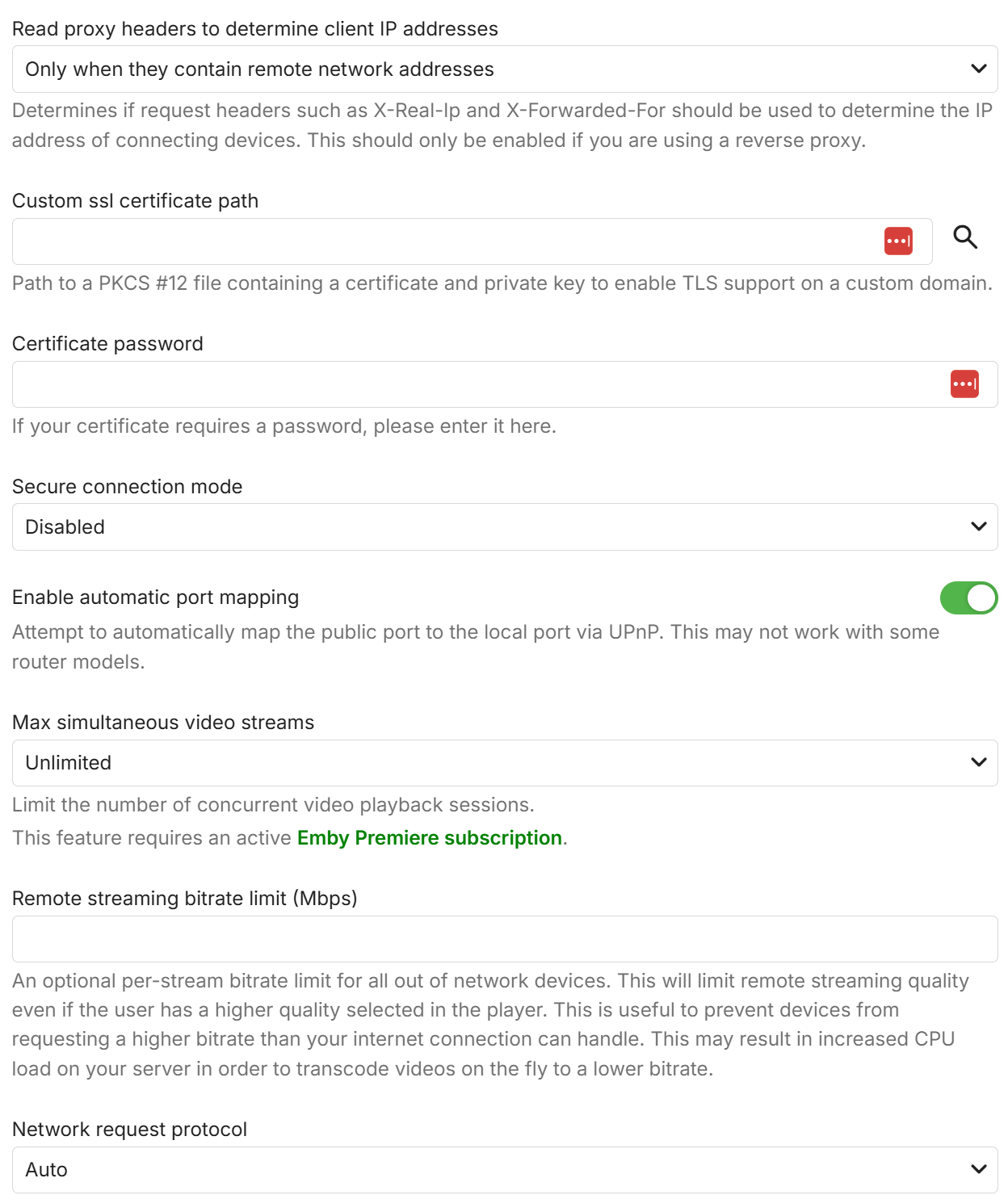1008x1195 pixels.
Task: Click the "Secure connection mode" label
Action: [128, 487]
